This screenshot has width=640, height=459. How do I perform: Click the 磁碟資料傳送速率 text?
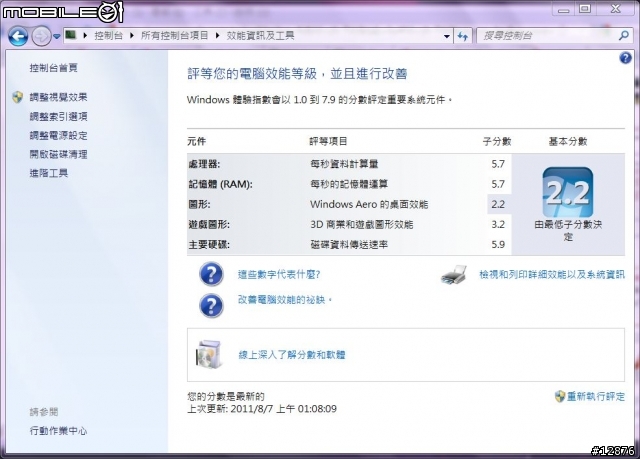(x=349, y=245)
